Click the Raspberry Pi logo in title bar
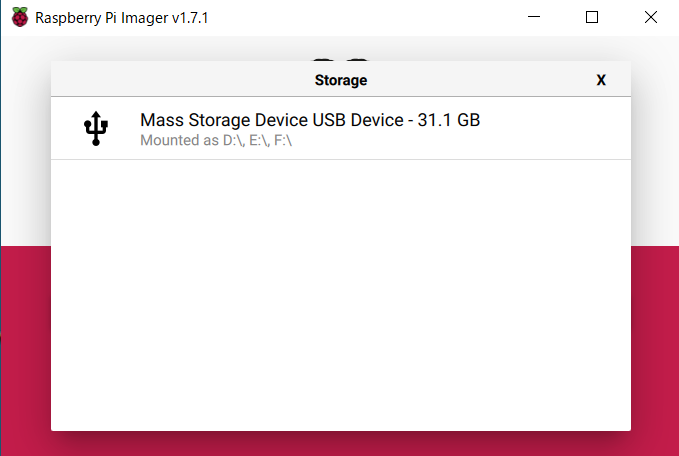 tap(20, 17)
